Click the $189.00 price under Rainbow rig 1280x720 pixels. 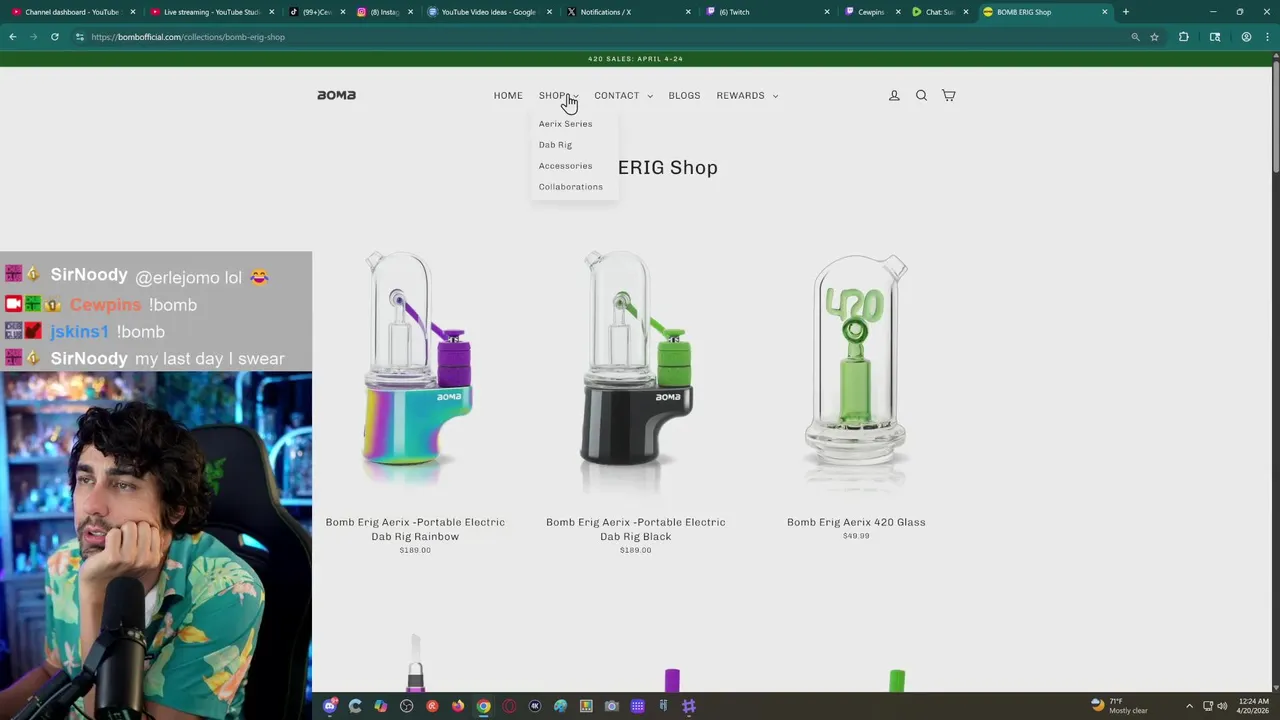[x=415, y=550]
